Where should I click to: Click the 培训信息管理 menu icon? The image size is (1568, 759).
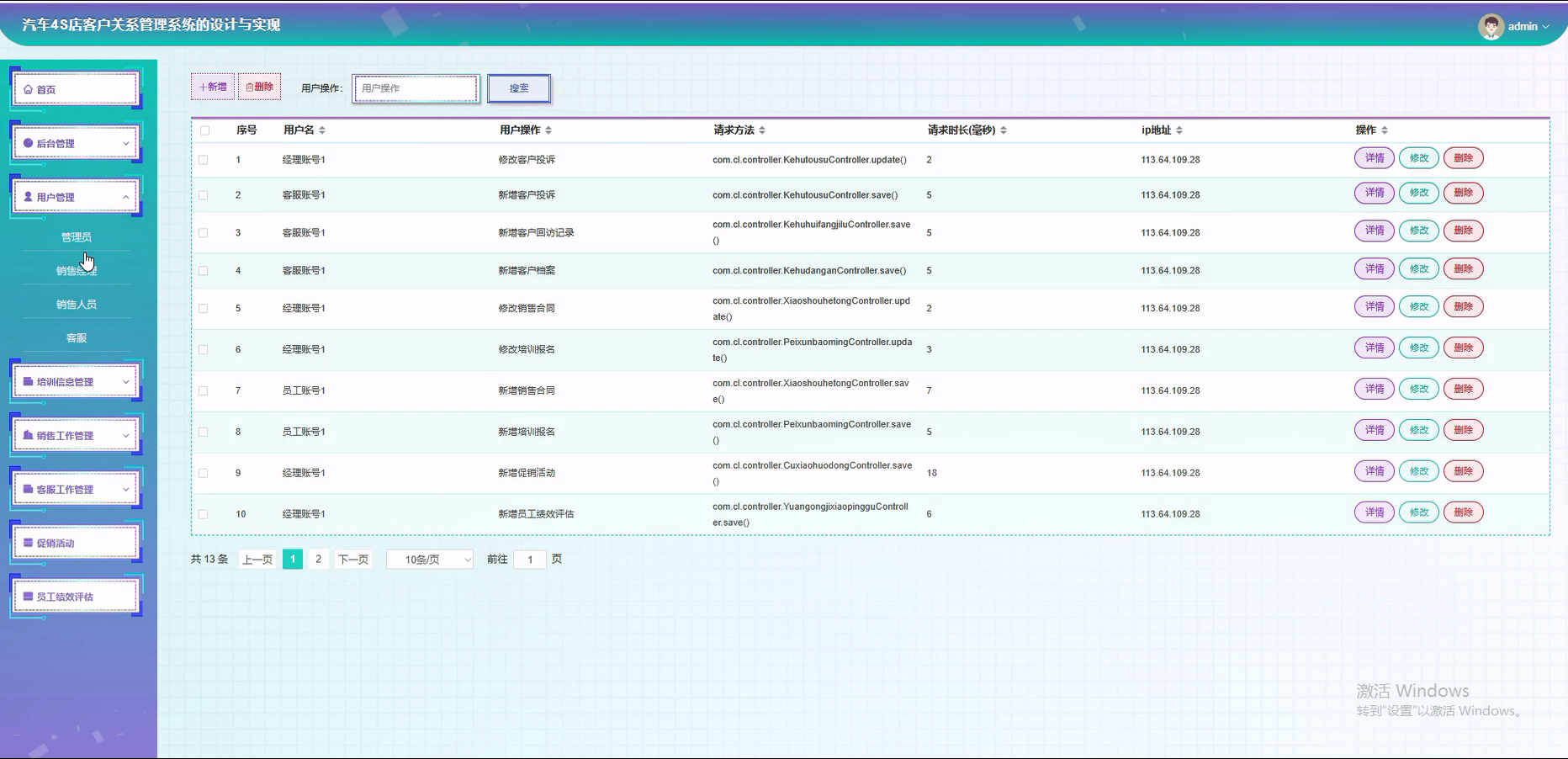29,382
